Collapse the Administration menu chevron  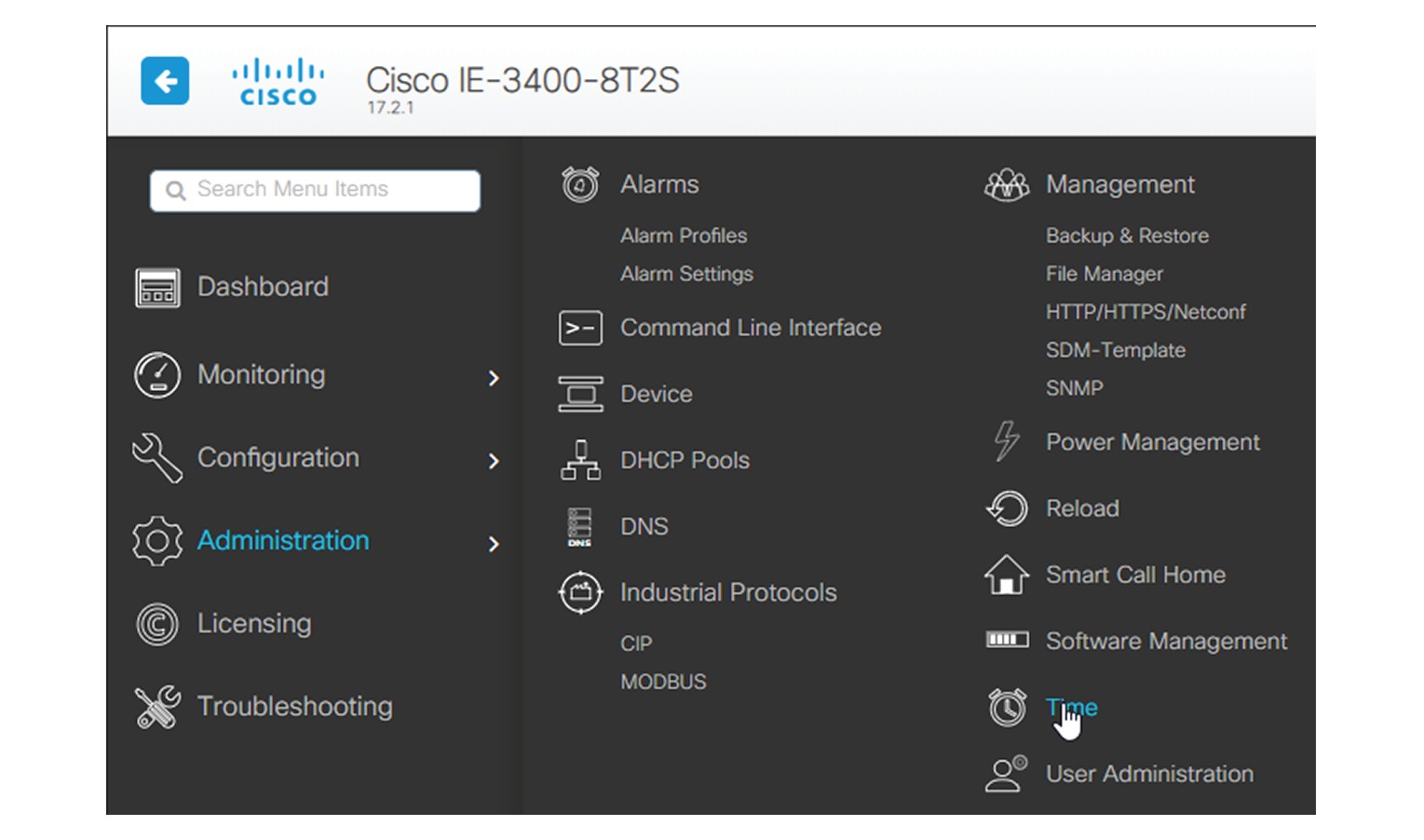pyautogui.click(x=495, y=544)
